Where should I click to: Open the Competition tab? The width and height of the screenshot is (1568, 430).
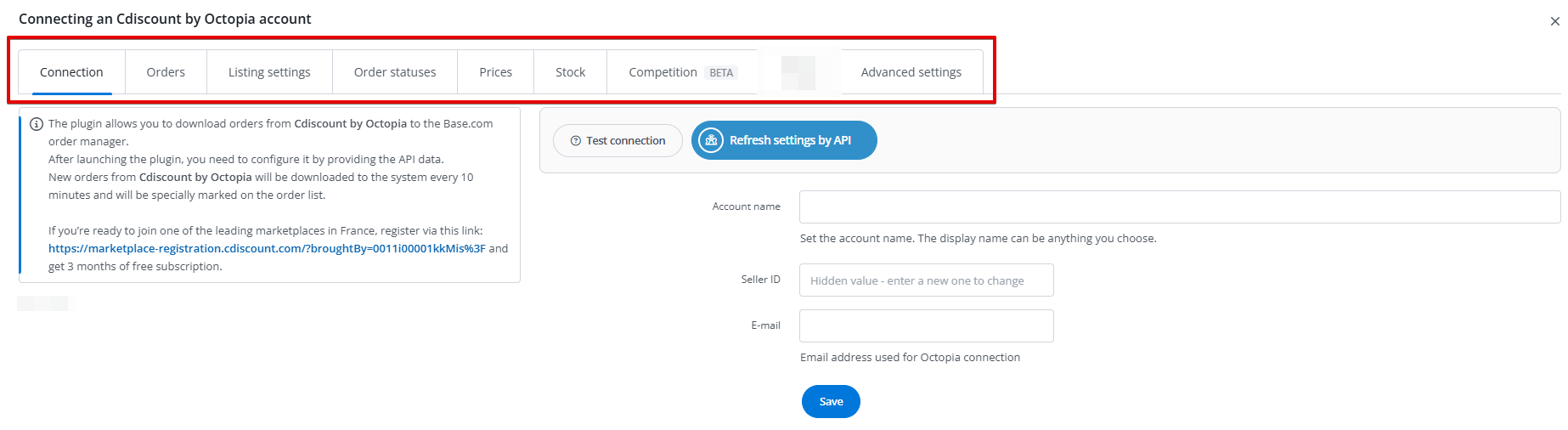[x=663, y=72]
